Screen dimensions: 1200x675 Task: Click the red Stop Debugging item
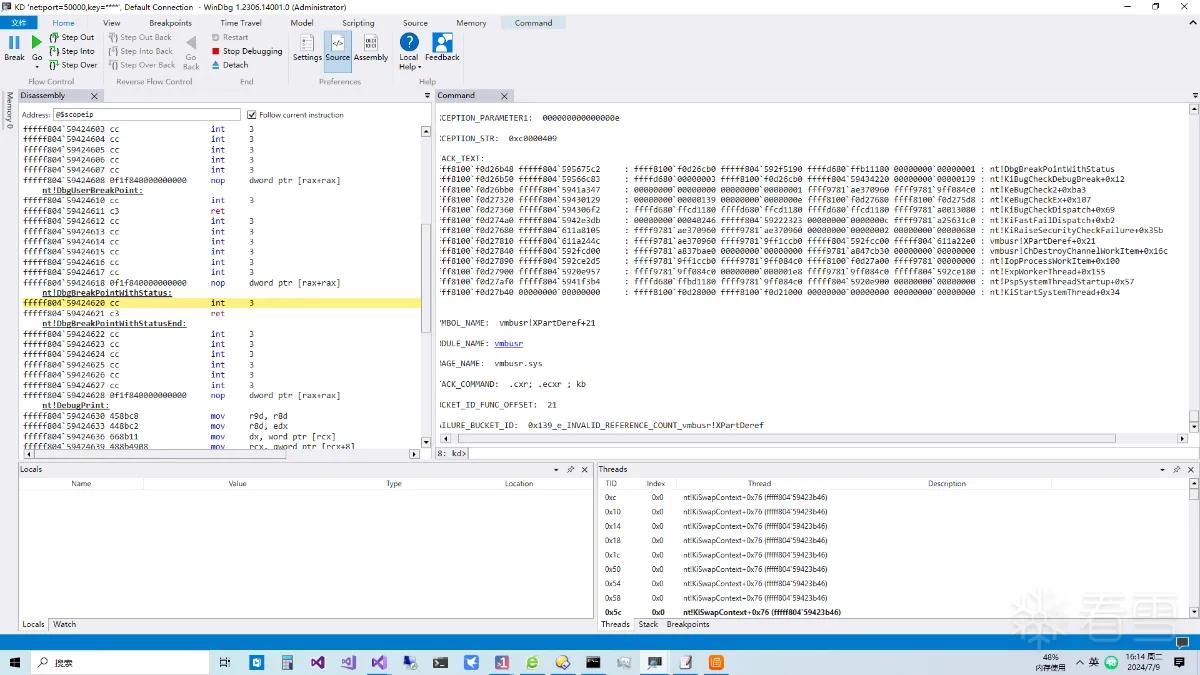247,51
